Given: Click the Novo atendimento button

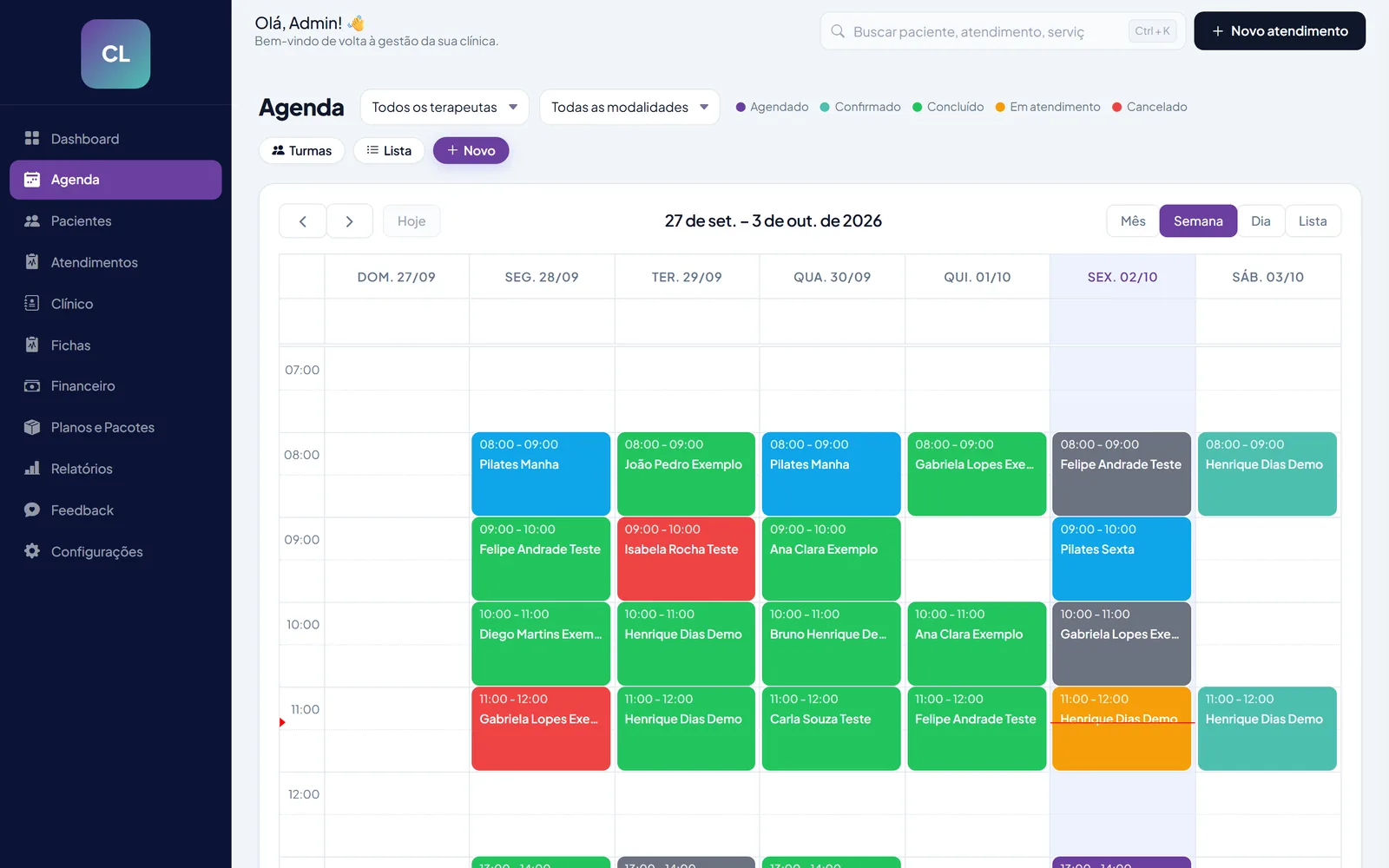Looking at the screenshot, I should [1280, 31].
